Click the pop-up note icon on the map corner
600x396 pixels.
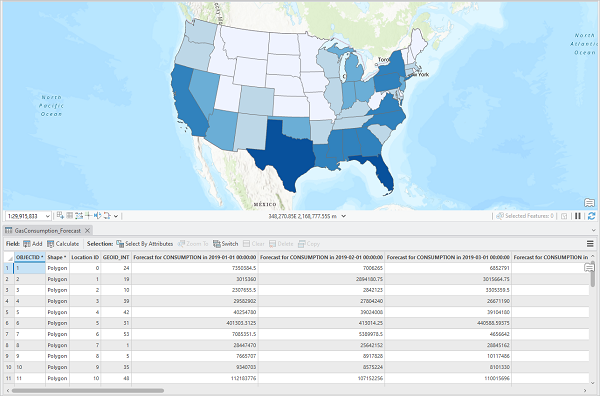[589, 202]
